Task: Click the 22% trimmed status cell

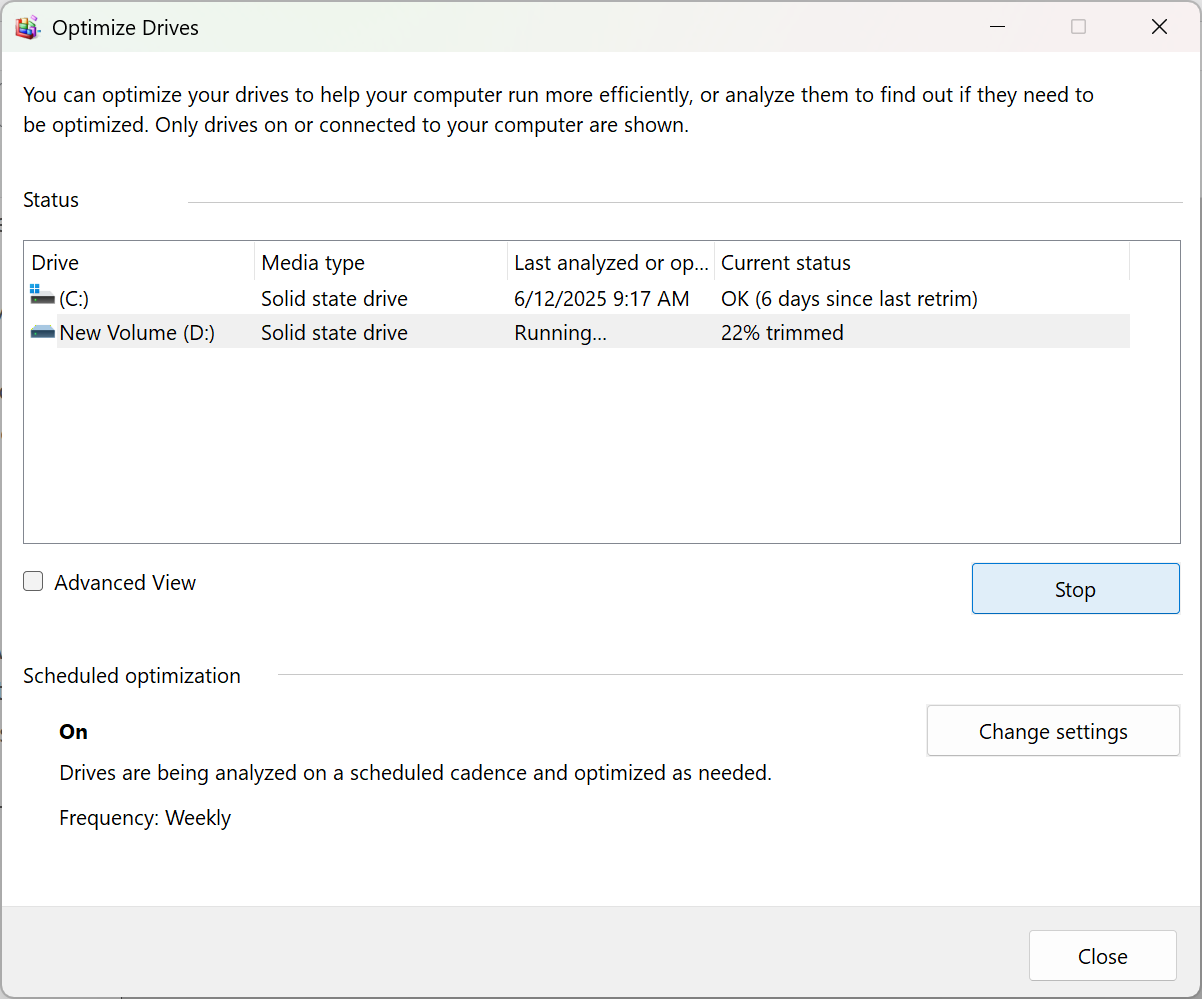Action: click(x=782, y=332)
